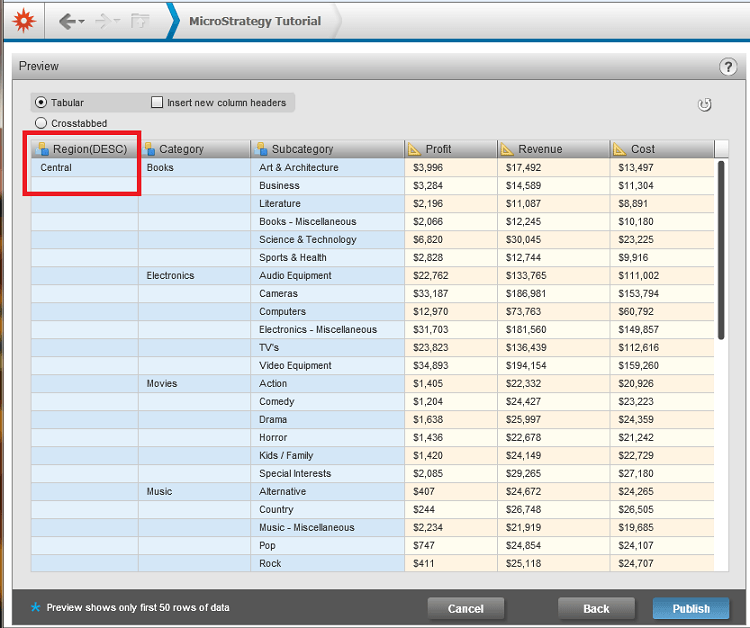Click the Alternative subcategory cell

coord(327,492)
